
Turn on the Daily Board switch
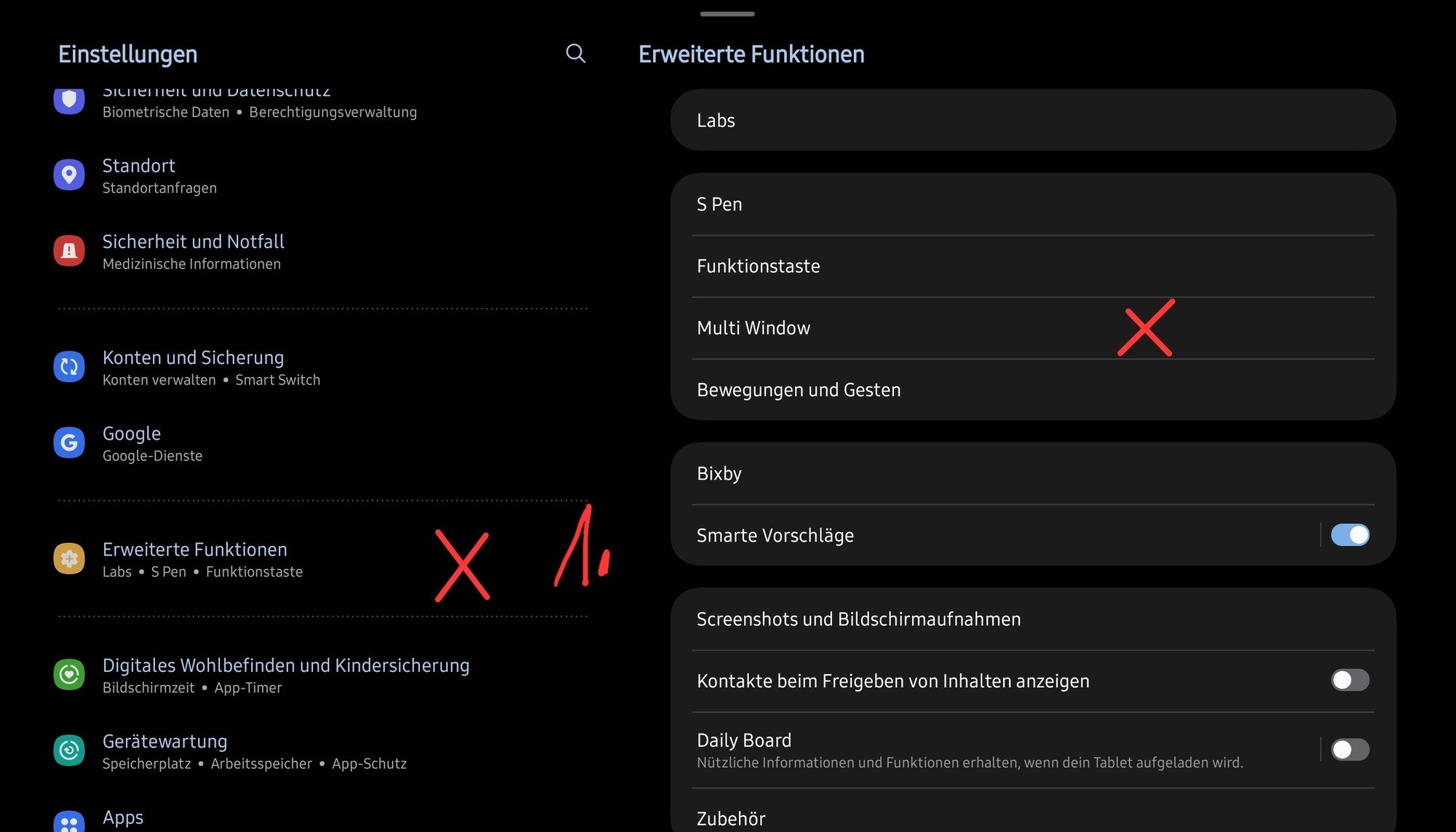(x=1350, y=750)
